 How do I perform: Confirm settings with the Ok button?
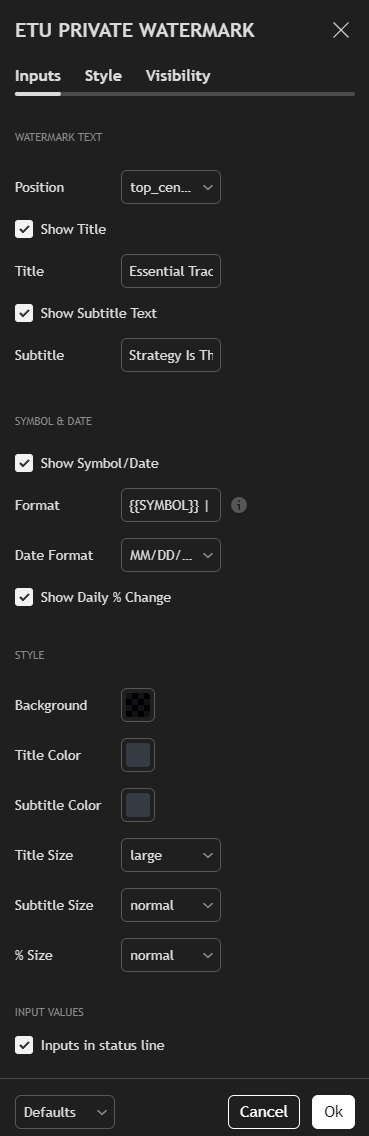tap(333, 1112)
